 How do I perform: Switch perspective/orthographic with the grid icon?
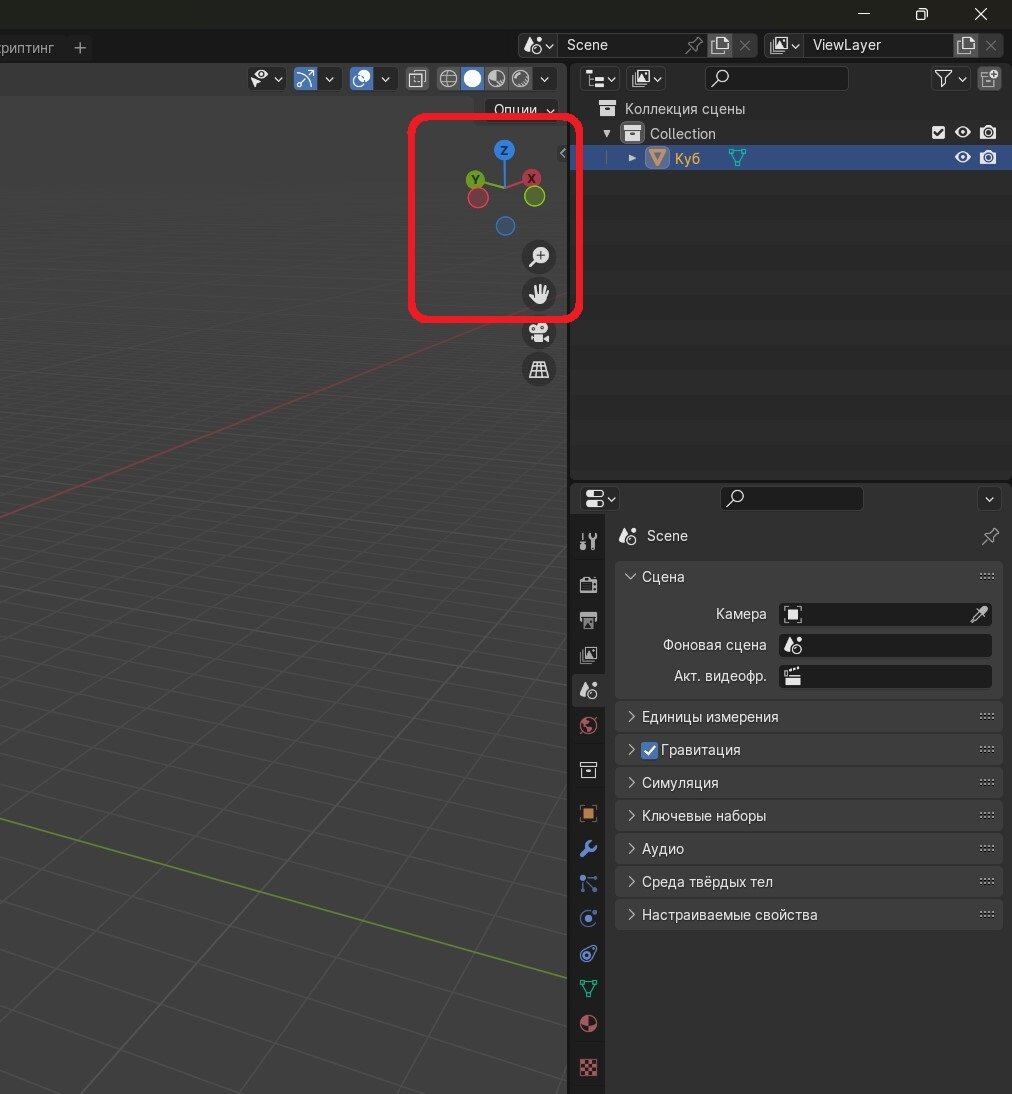coord(539,370)
